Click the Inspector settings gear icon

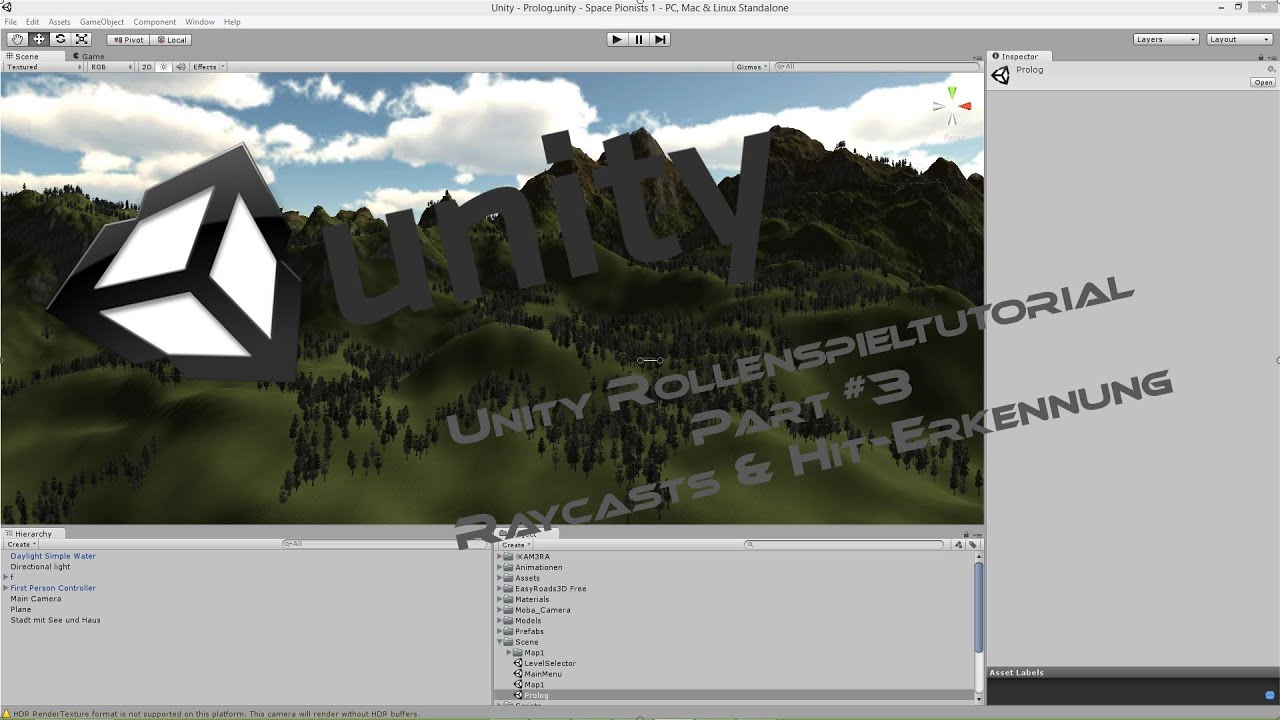click(1271, 69)
